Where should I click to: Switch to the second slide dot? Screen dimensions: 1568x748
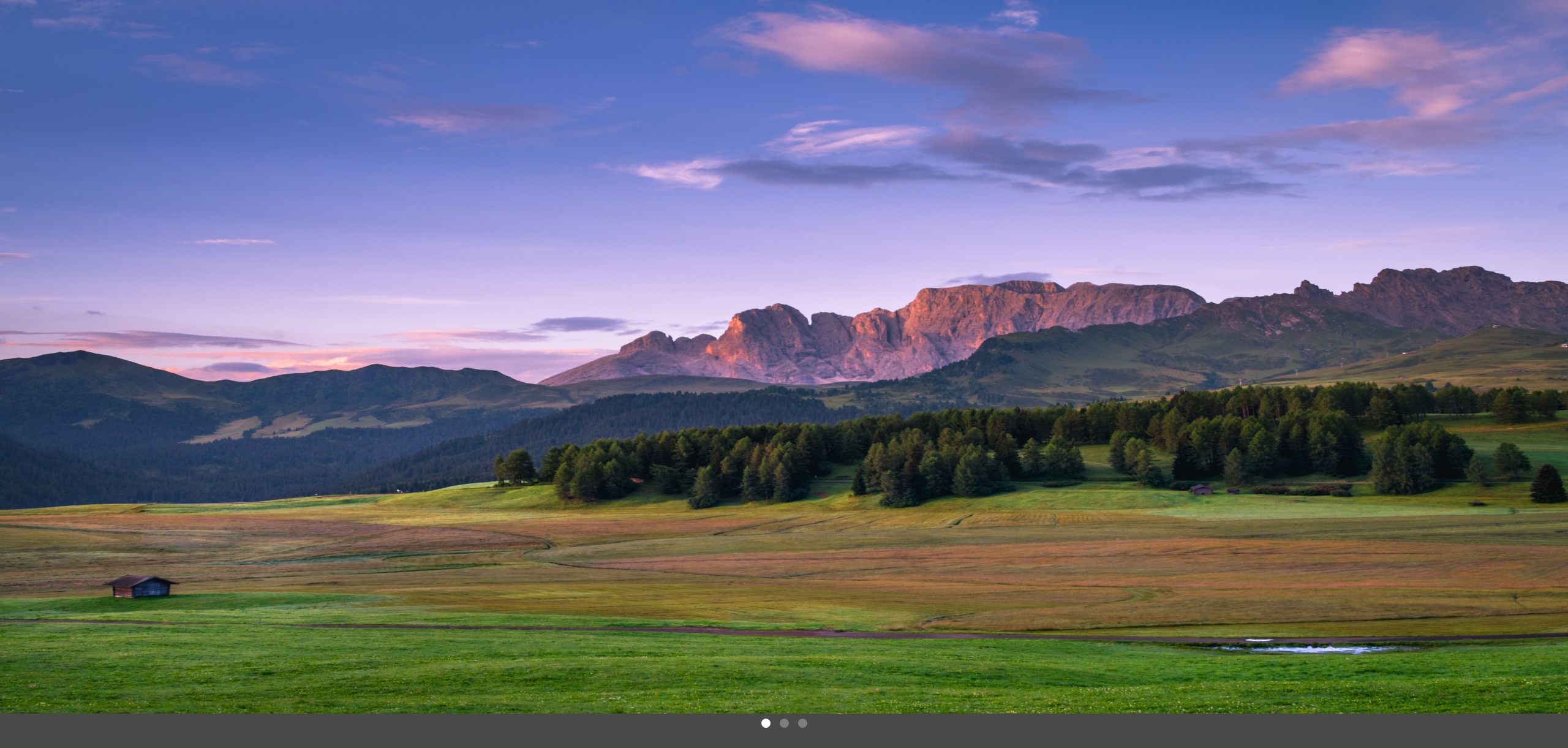[x=784, y=723]
